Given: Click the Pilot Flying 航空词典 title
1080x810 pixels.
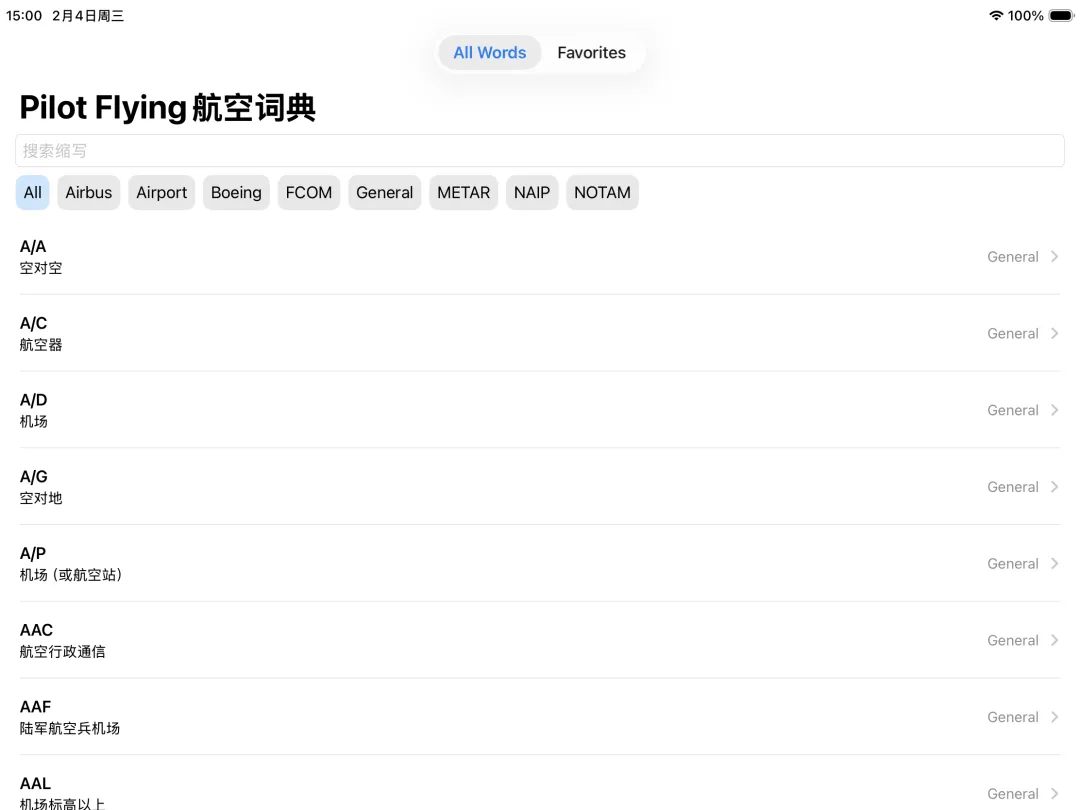Looking at the screenshot, I should [167, 108].
